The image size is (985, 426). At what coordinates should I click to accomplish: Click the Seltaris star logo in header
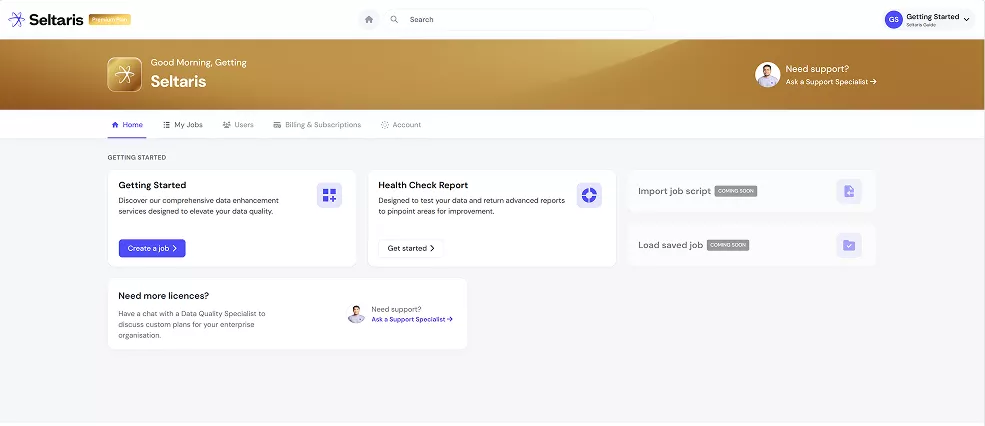tap(16, 19)
